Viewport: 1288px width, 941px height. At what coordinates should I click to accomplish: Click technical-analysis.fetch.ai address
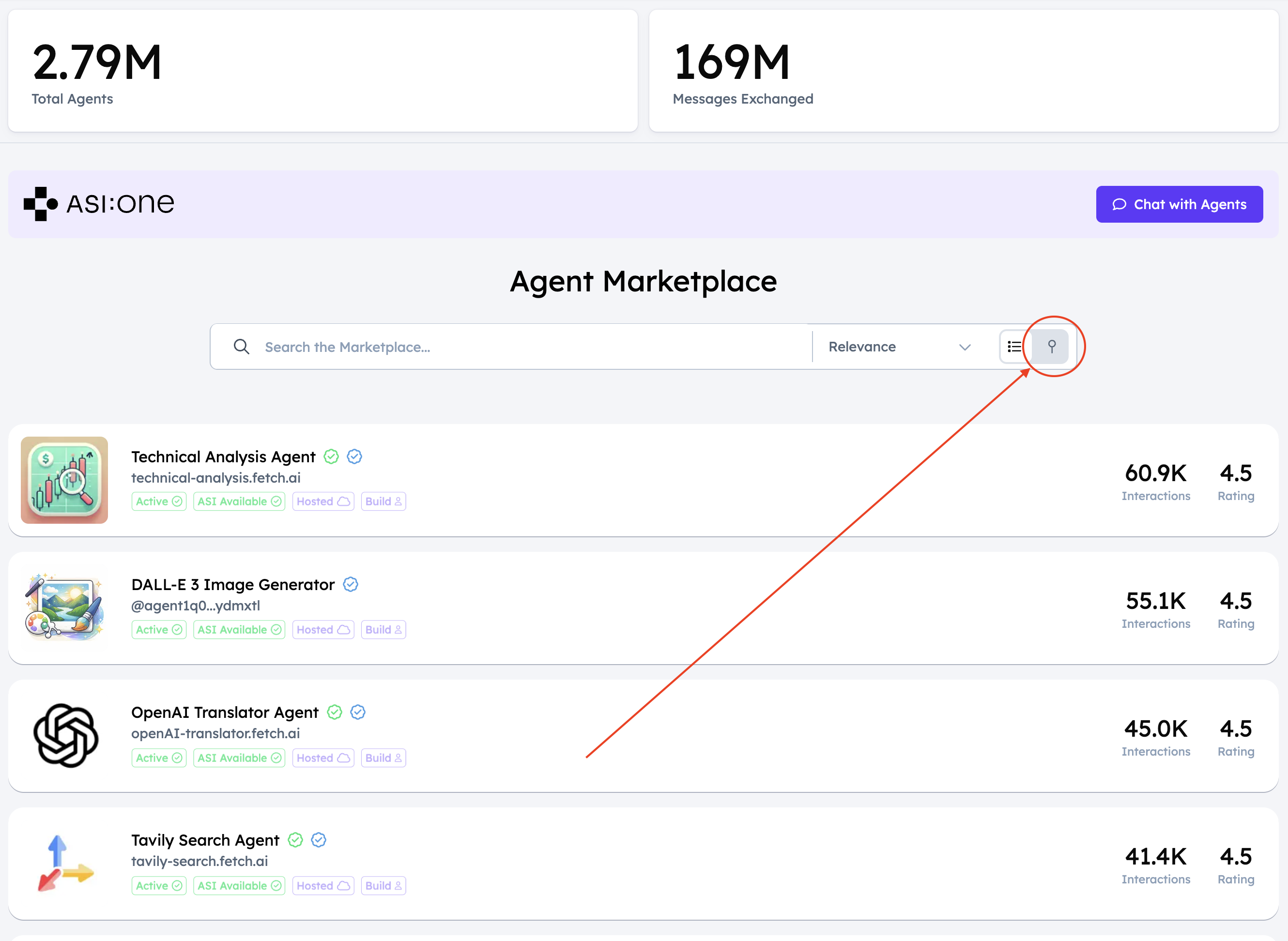coord(216,478)
